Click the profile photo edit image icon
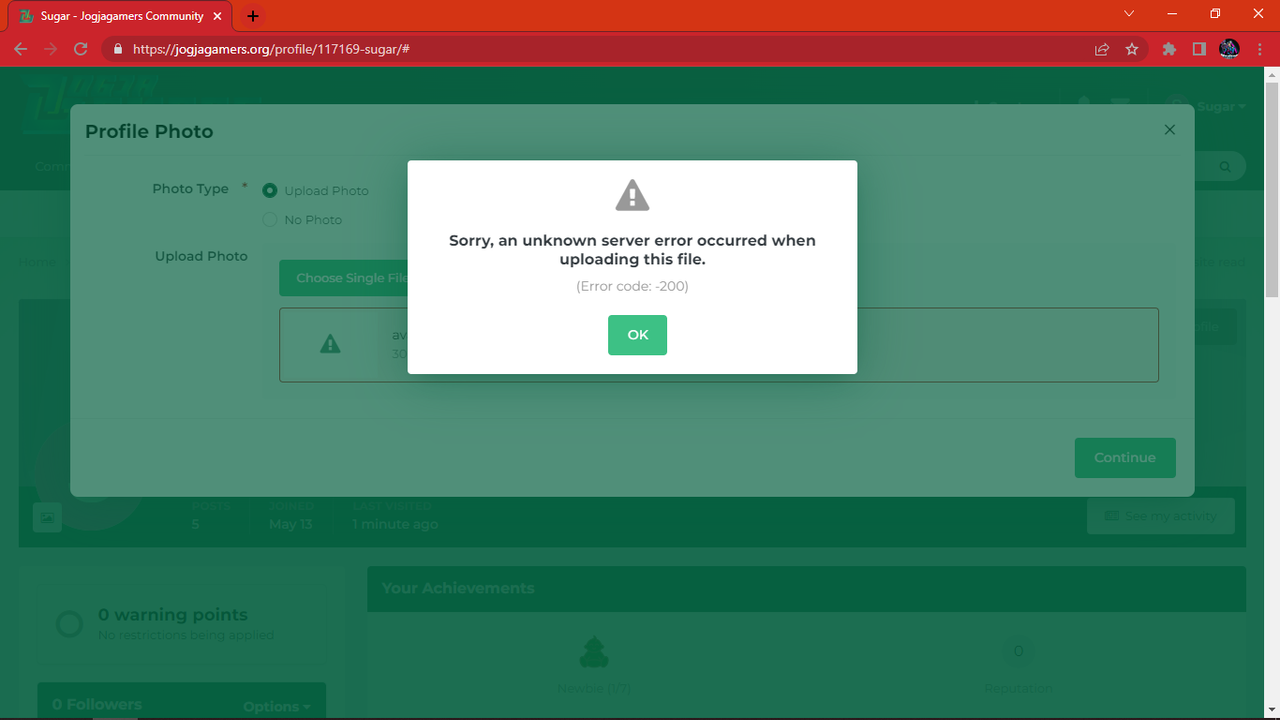1280x720 pixels. pyautogui.click(x=47, y=517)
